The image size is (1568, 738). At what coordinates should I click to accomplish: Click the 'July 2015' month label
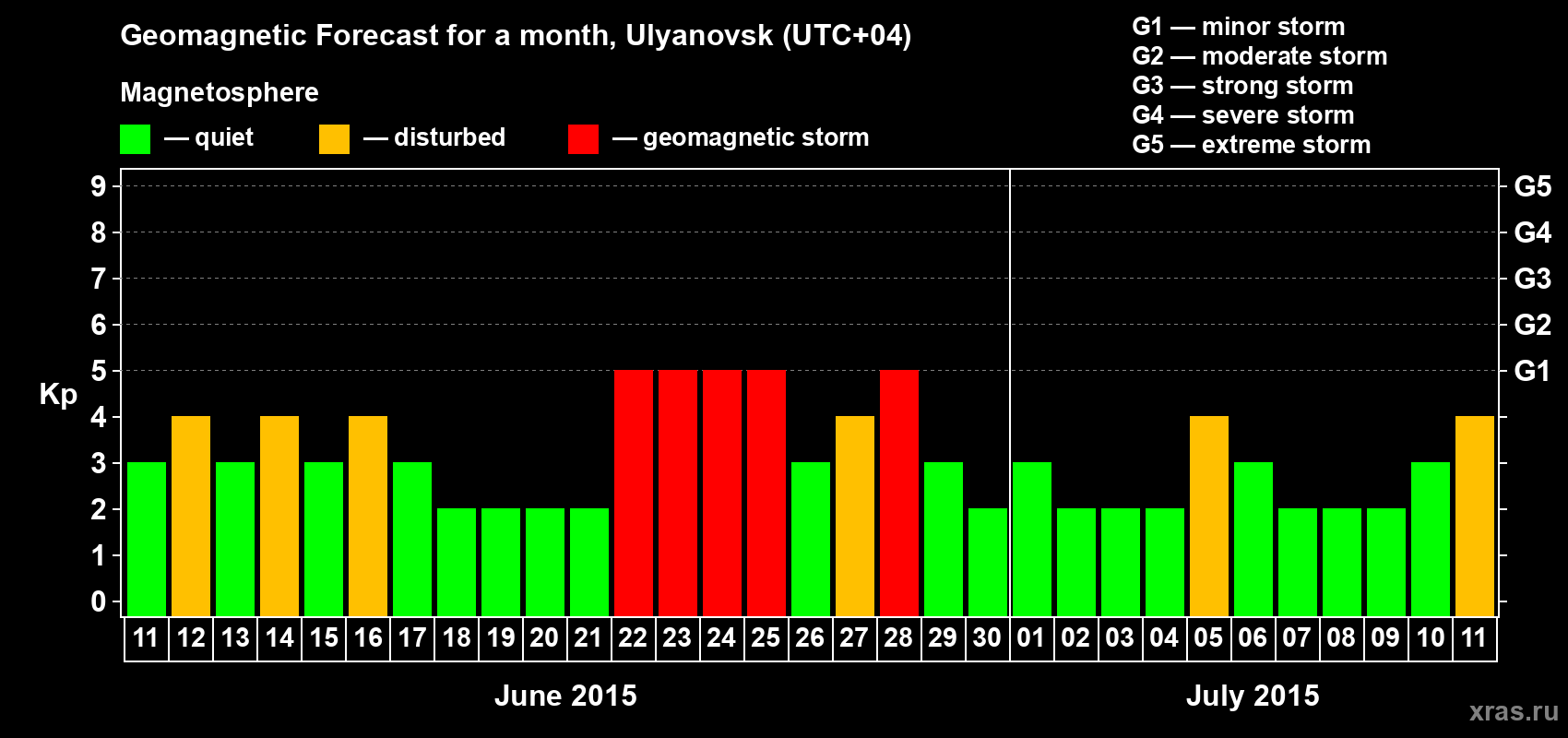pyautogui.click(x=1253, y=696)
